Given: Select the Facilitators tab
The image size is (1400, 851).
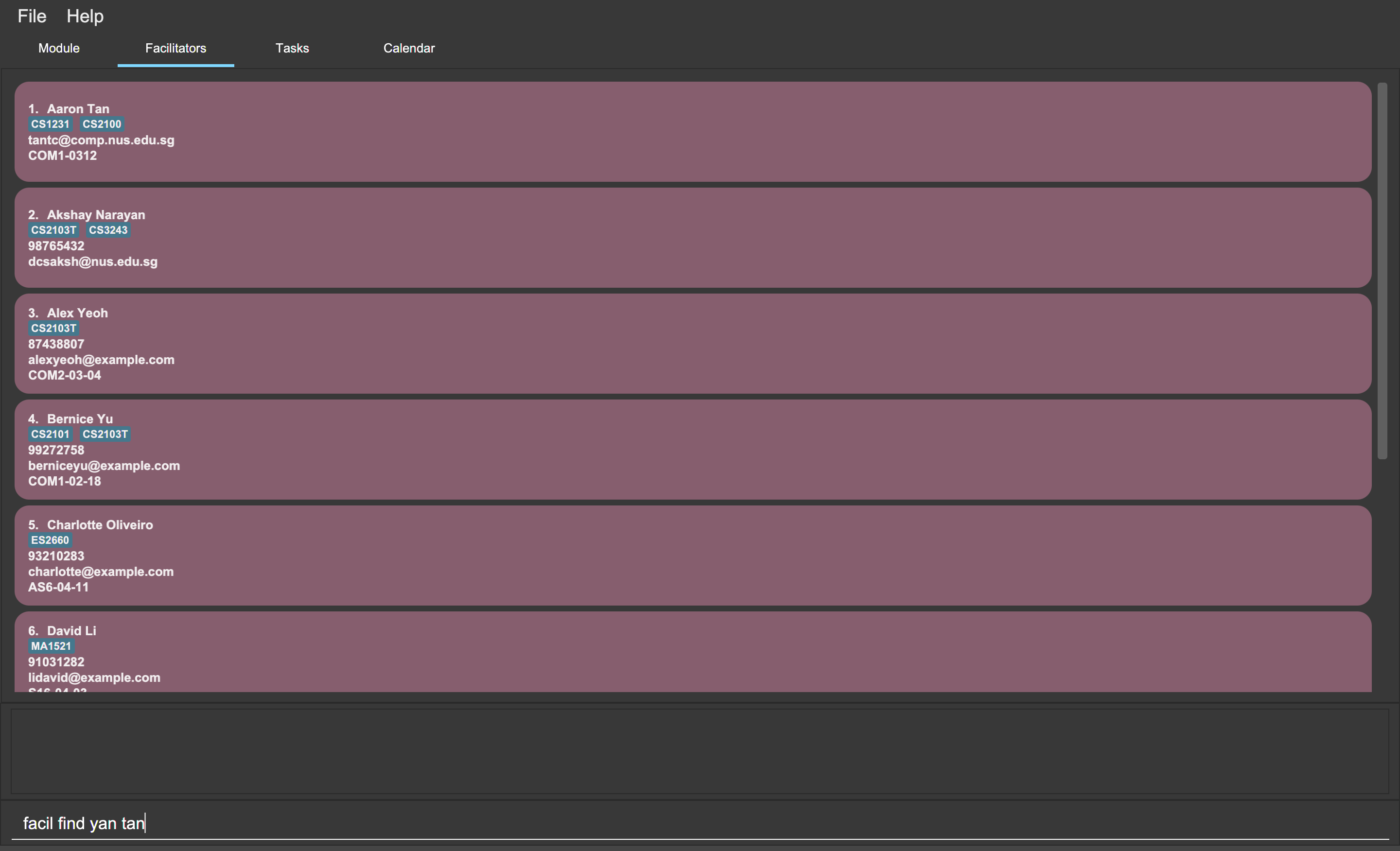Looking at the screenshot, I should tap(175, 48).
